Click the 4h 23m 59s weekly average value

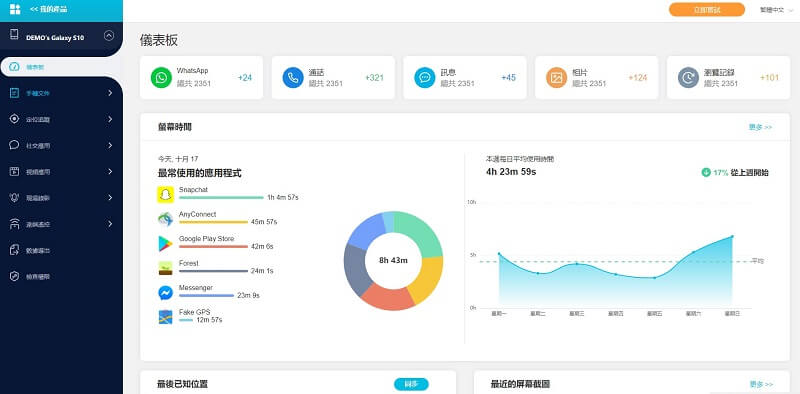coord(511,172)
